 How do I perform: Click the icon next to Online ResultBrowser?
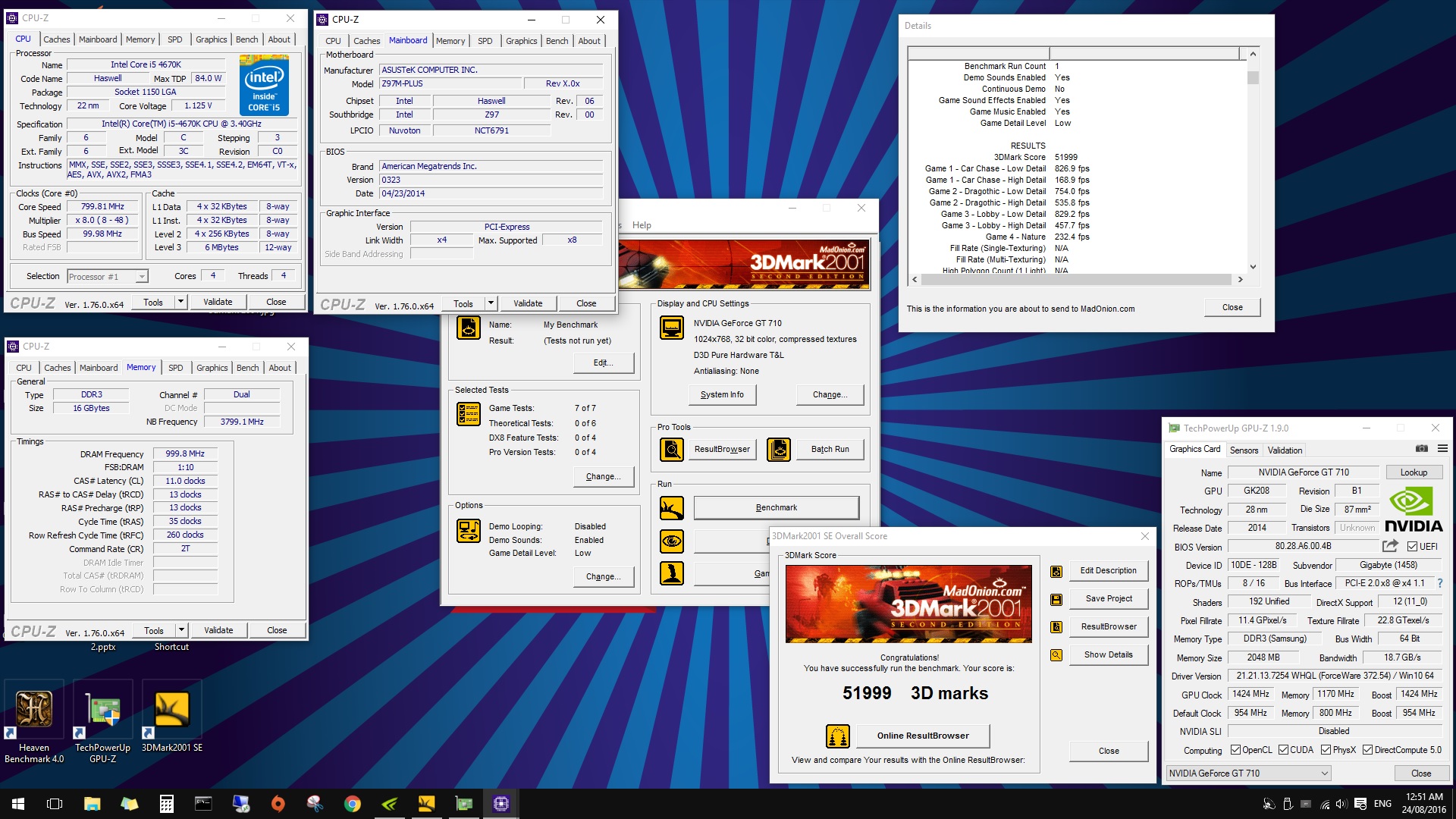pyautogui.click(x=838, y=736)
